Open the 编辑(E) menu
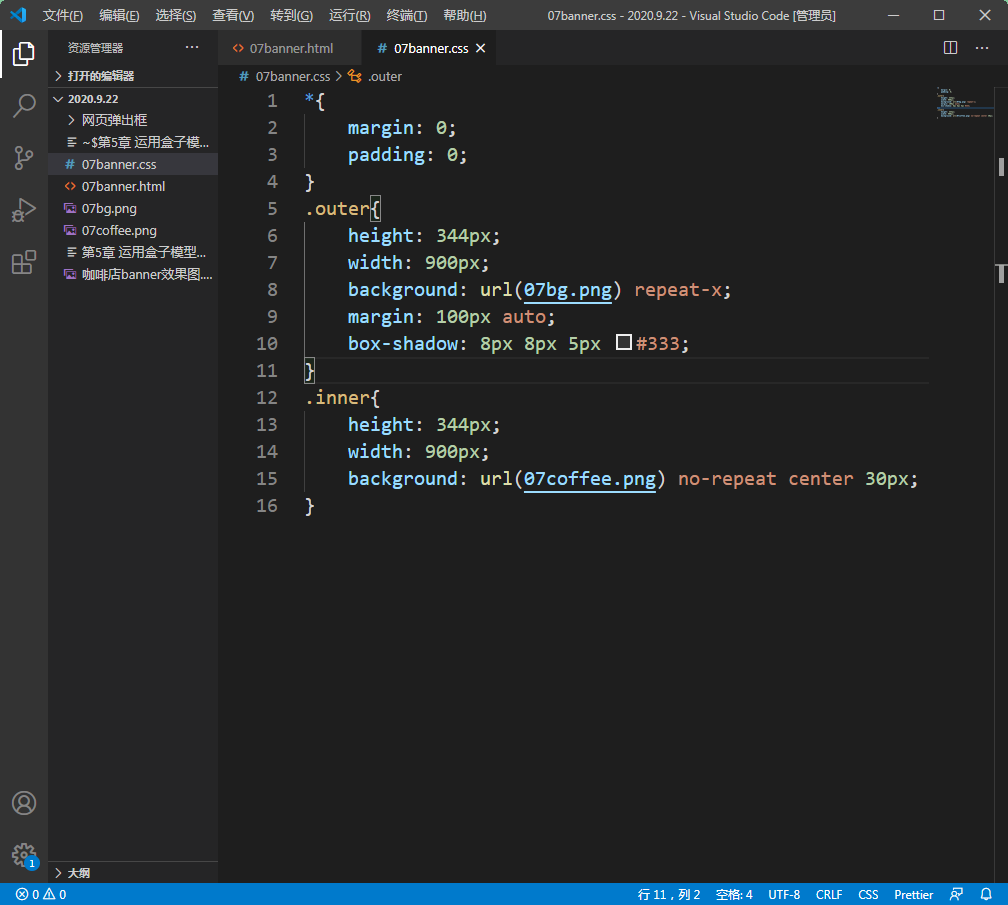Image resolution: width=1008 pixels, height=905 pixels. coord(119,15)
